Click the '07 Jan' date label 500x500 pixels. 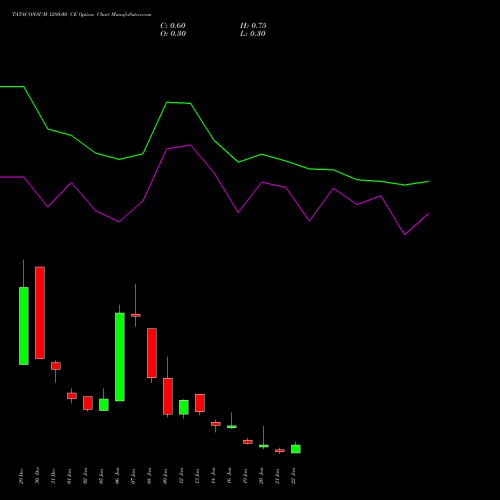pyautogui.click(x=133, y=476)
